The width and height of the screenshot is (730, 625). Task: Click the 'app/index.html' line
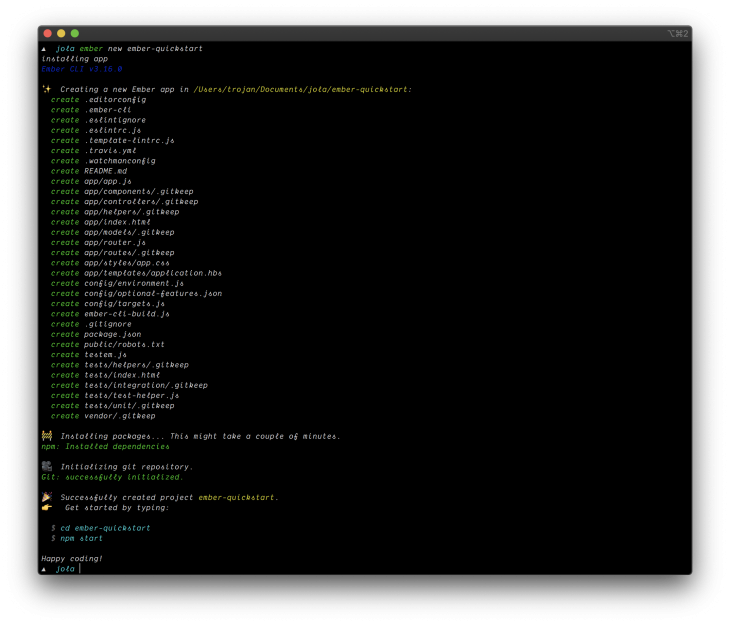click(101, 222)
